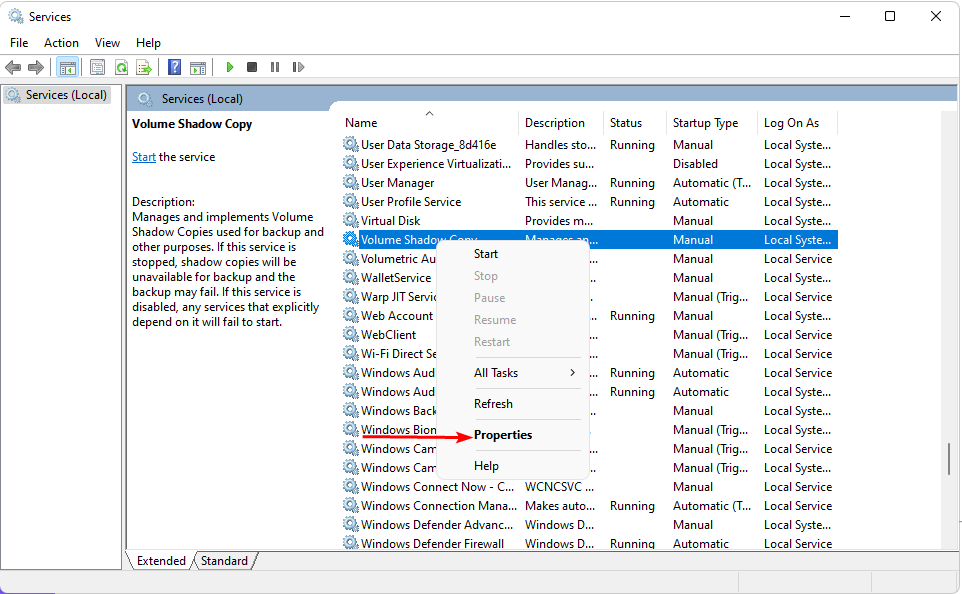Click WCNCSVC description cell
The image size is (962, 594).
point(560,487)
